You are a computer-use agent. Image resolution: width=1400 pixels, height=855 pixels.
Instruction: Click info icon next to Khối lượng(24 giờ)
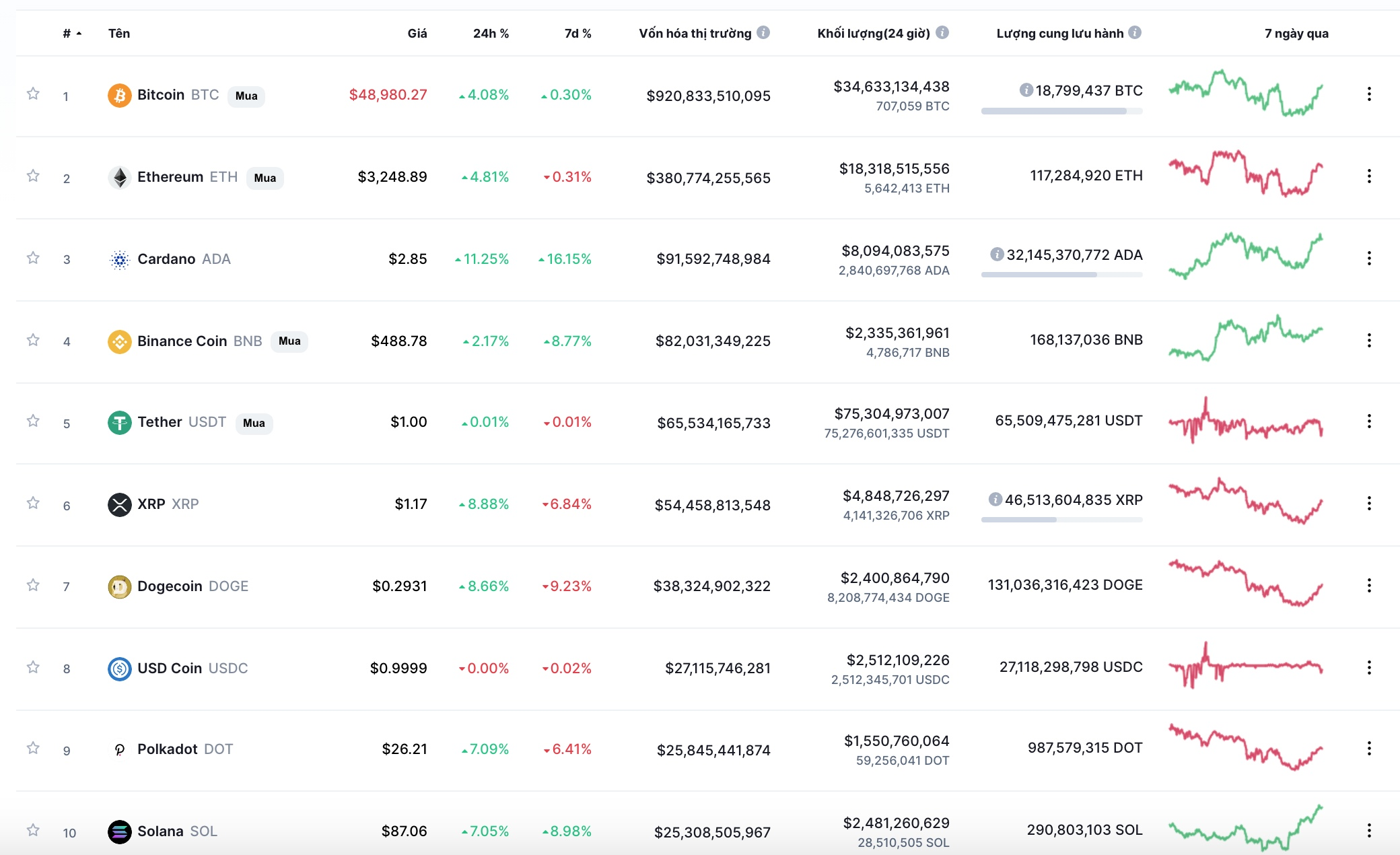coord(942,32)
